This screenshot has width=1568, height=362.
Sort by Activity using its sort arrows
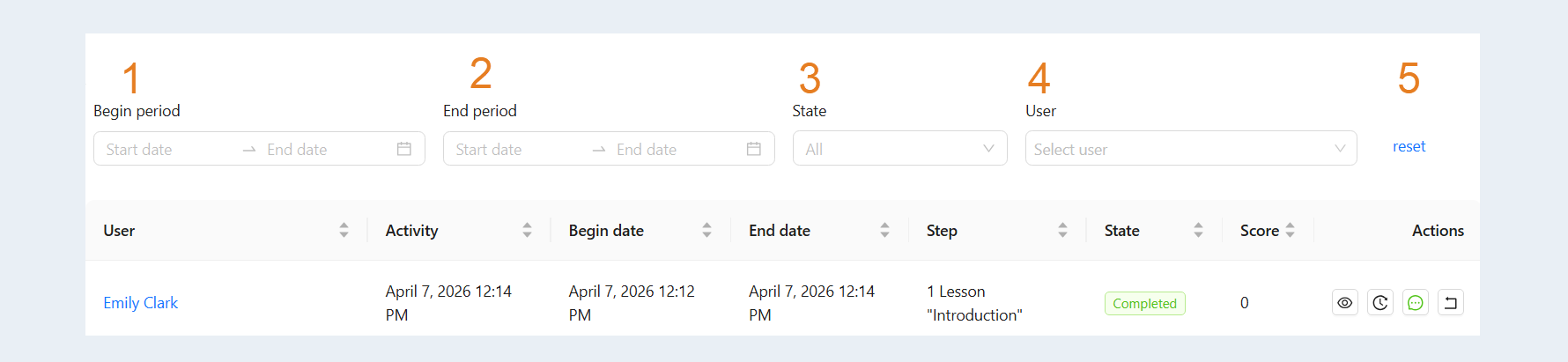pos(527,230)
